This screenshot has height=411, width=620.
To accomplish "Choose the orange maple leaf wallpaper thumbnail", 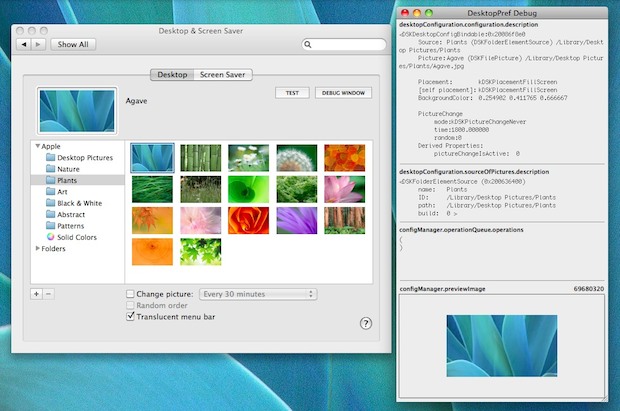I will (x=152, y=220).
